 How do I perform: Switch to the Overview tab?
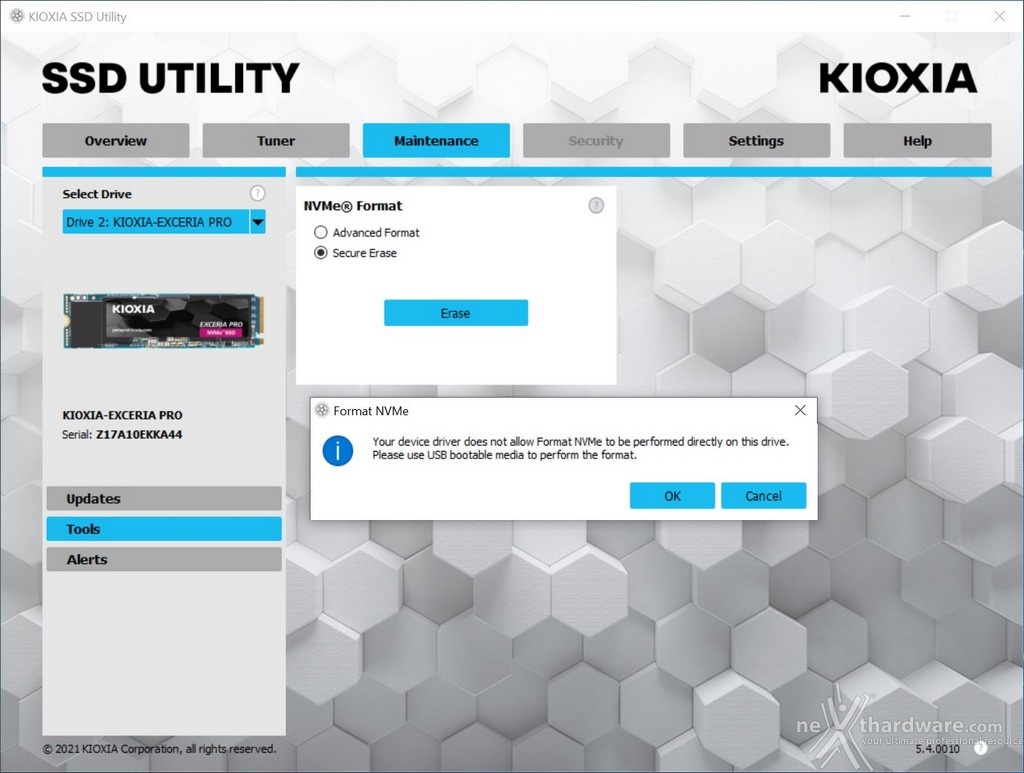[x=116, y=140]
